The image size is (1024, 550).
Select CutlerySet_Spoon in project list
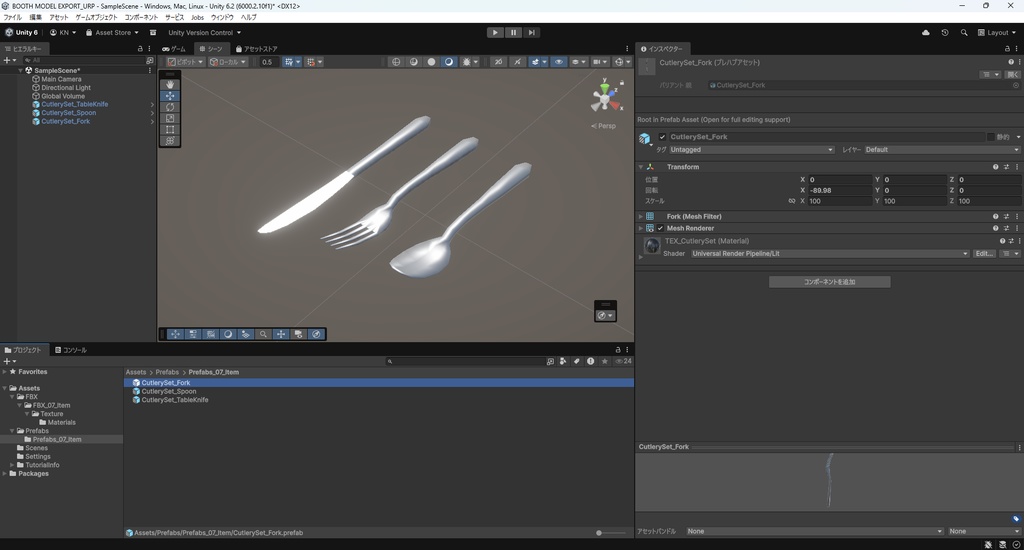(379, 391)
